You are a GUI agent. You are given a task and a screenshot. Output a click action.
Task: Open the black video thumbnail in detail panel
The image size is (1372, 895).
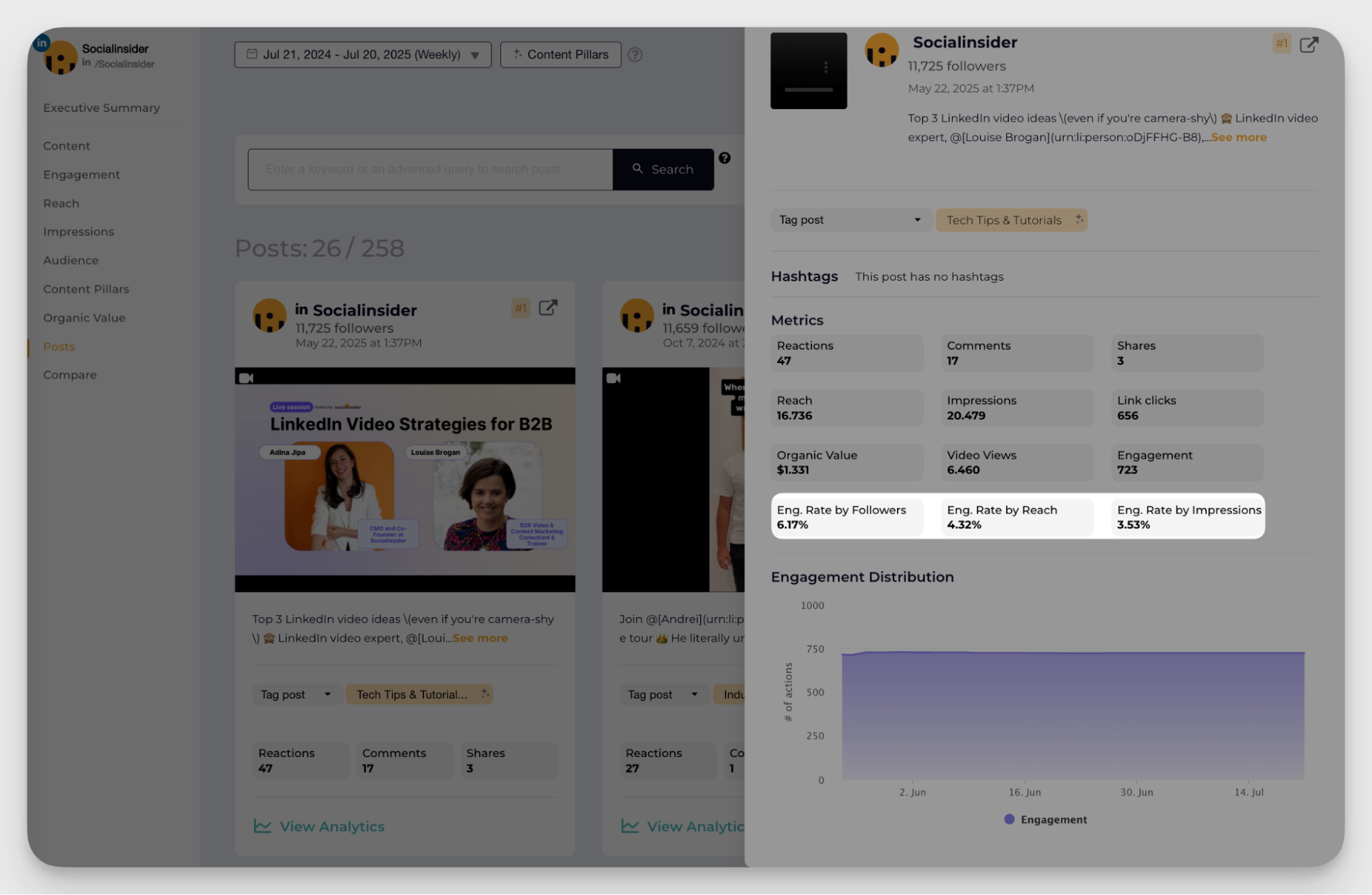pos(809,71)
